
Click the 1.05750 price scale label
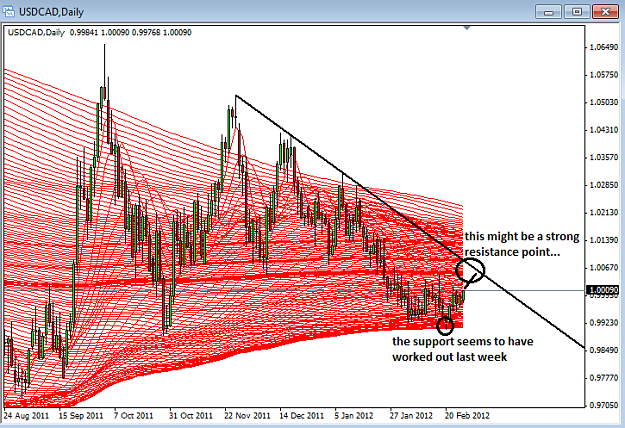pos(603,75)
